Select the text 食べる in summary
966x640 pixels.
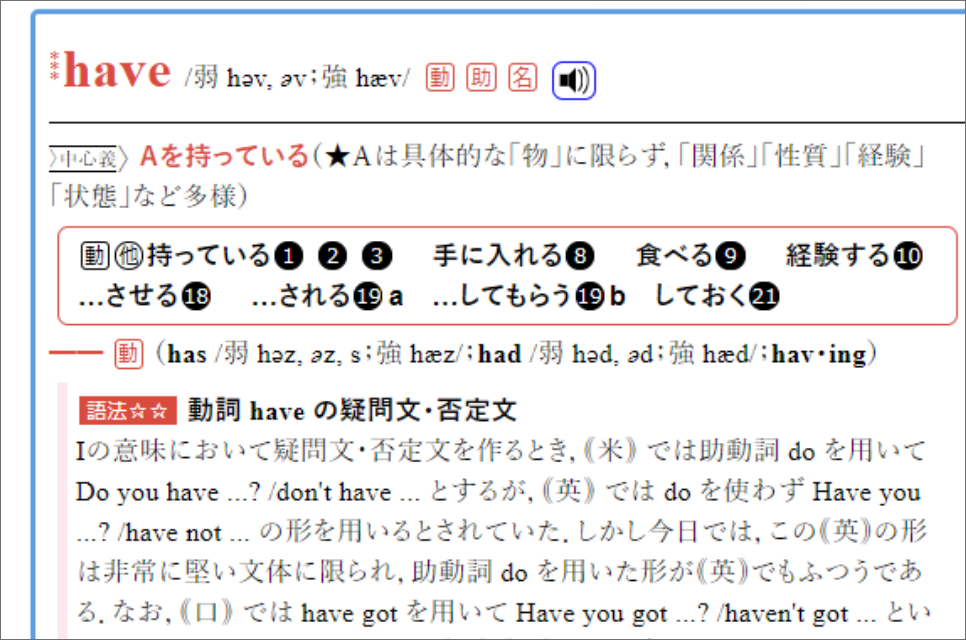click(x=675, y=256)
